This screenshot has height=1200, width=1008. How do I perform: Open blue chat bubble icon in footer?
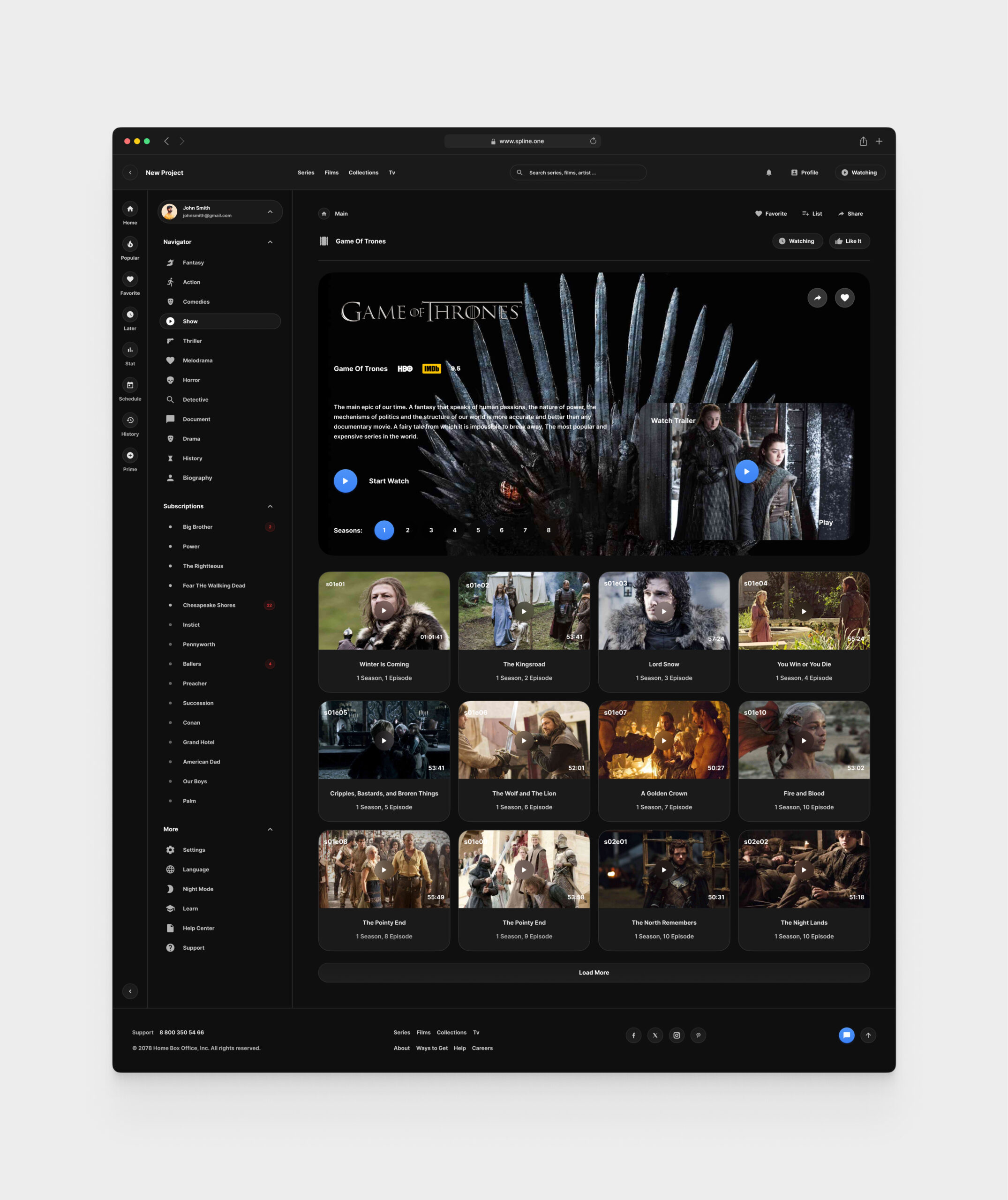point(846,1035)
